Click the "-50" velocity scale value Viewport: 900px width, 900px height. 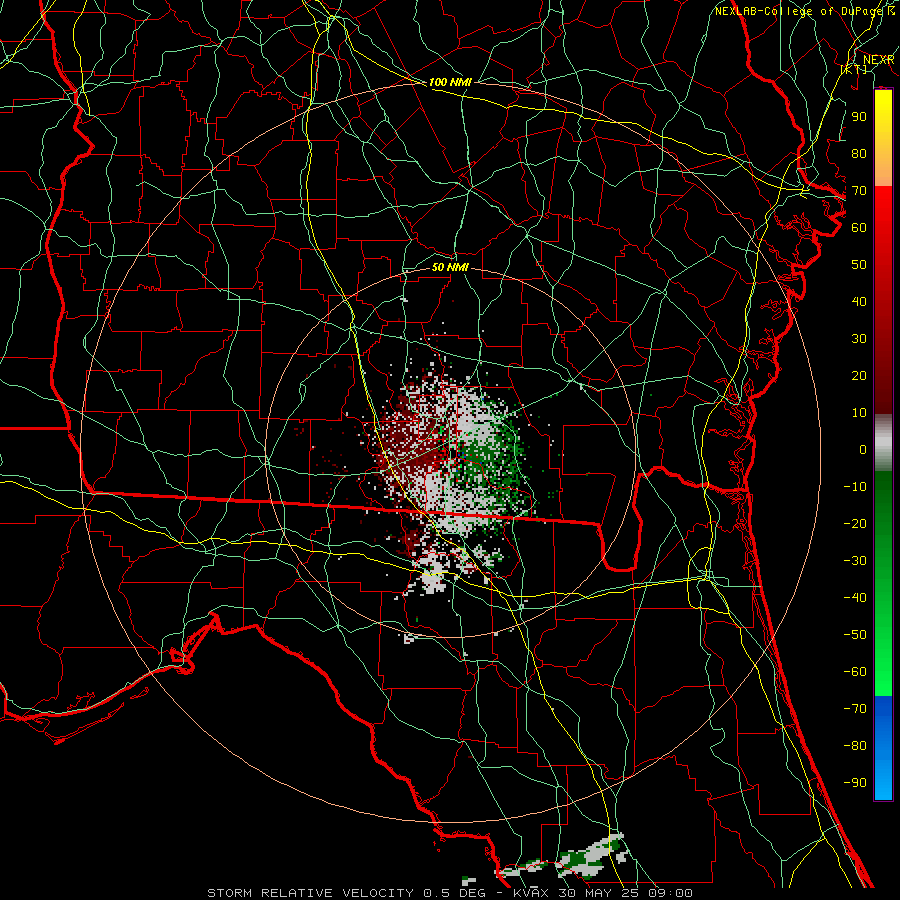coord(855,634)
